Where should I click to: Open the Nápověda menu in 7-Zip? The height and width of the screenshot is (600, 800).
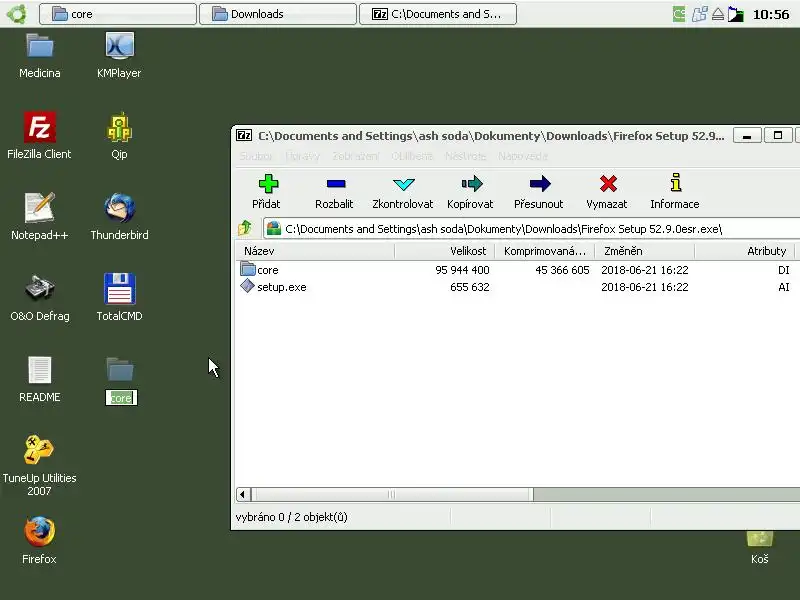tap(523, 156)
